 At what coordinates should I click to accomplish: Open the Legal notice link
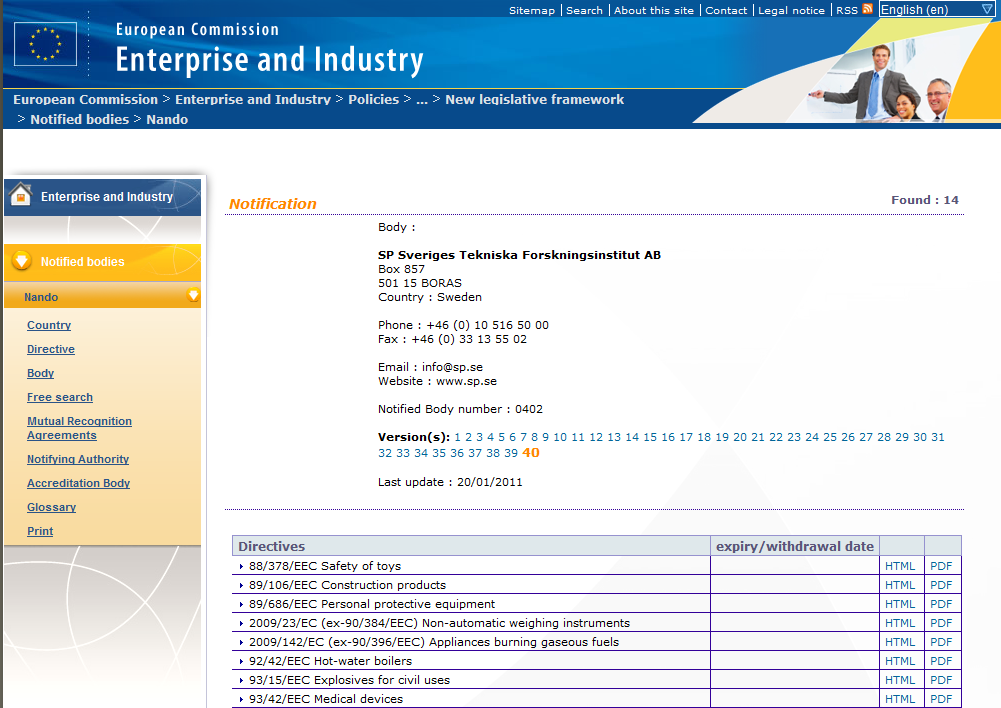click(x=791, y=10)
